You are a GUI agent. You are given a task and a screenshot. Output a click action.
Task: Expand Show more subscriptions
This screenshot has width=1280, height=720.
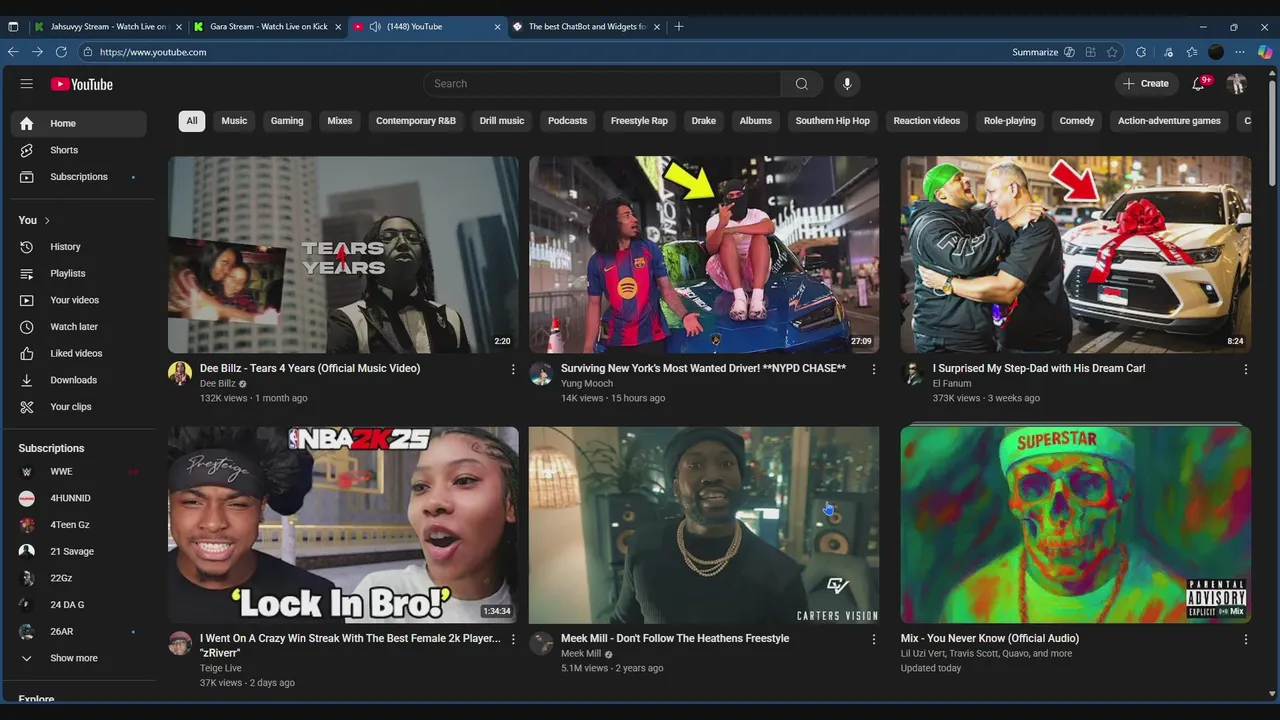(x=79, y=658)
